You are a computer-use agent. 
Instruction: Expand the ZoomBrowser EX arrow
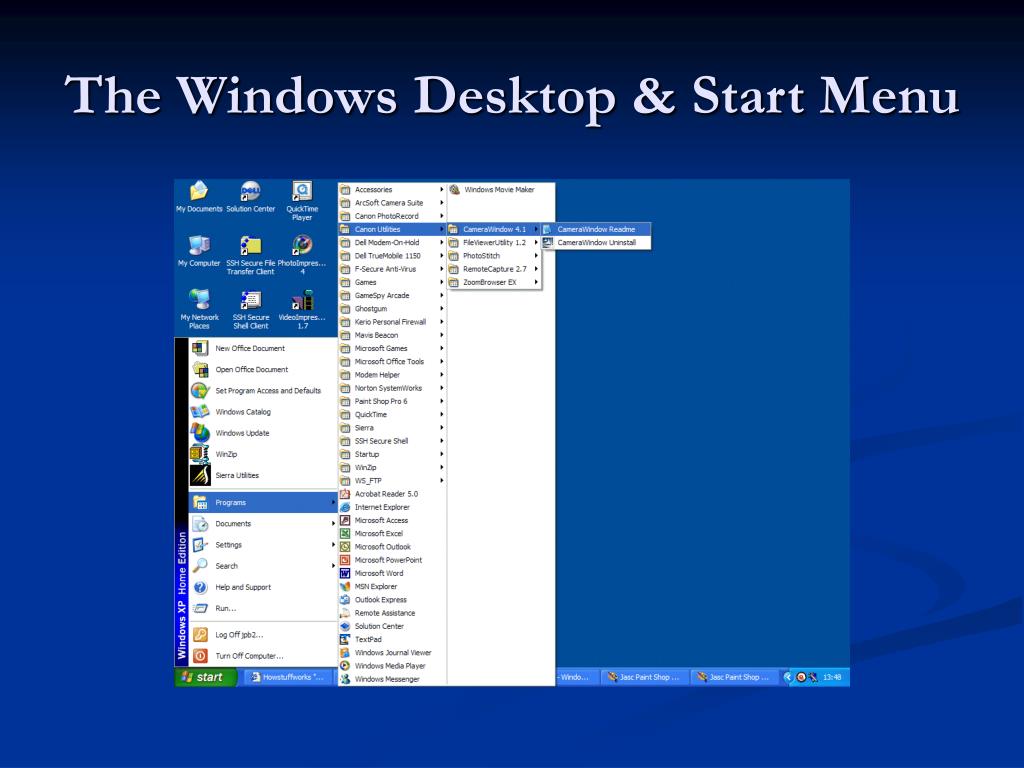tap(536, 282)
